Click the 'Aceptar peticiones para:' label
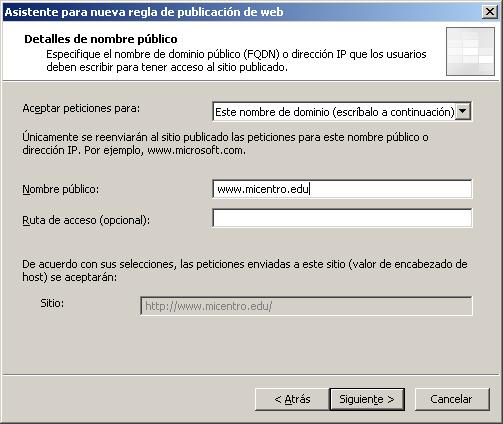503x424 pixels. click(x=81, y=109)
